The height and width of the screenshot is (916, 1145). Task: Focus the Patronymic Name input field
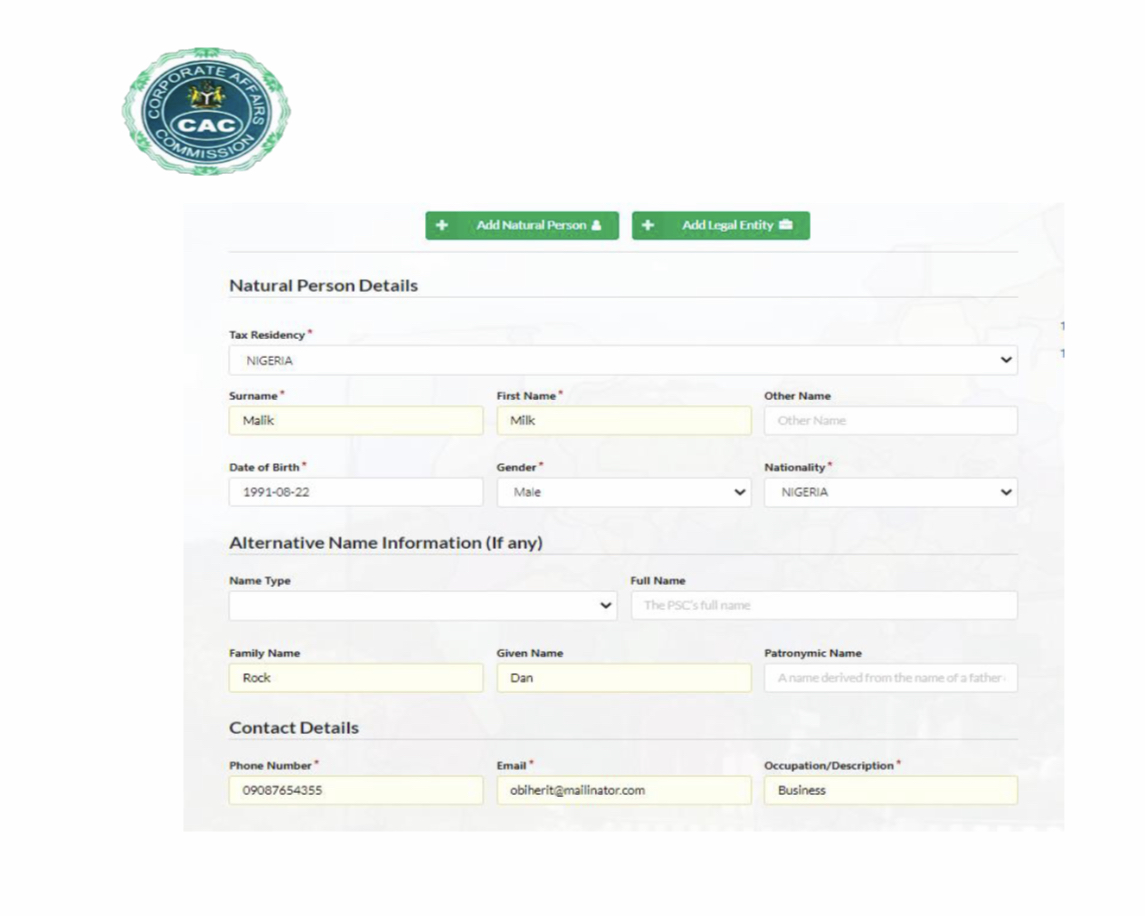coord(890,678)
